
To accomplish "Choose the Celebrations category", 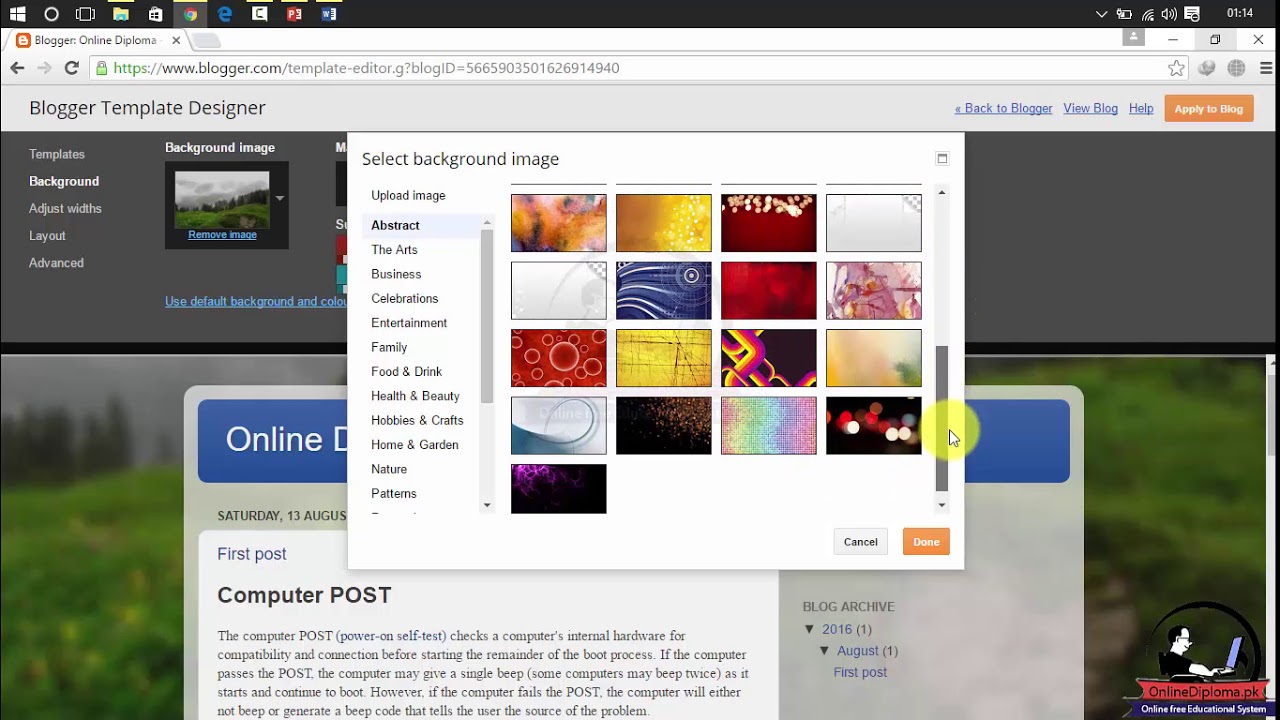I will click(x=404, y=298).
